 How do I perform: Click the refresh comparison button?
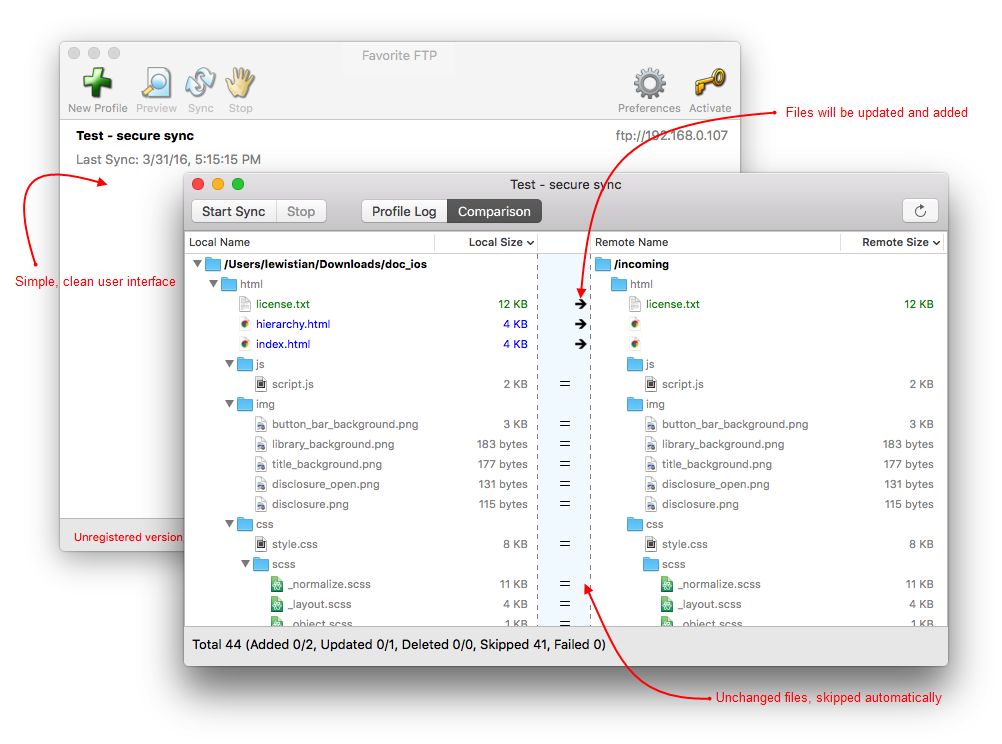(x=920, y=211)
